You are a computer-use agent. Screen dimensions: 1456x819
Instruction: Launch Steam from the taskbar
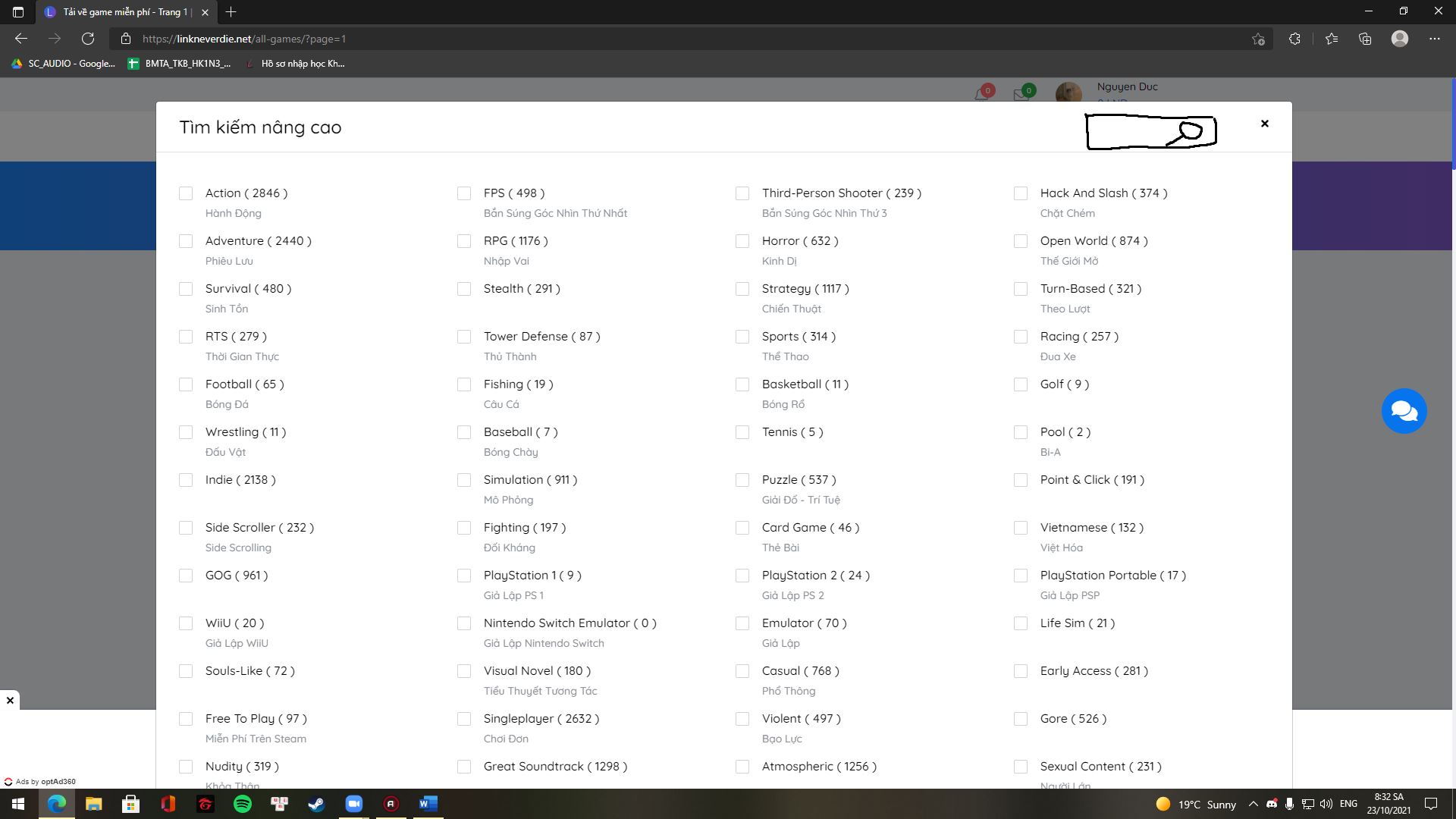point(316,804)
